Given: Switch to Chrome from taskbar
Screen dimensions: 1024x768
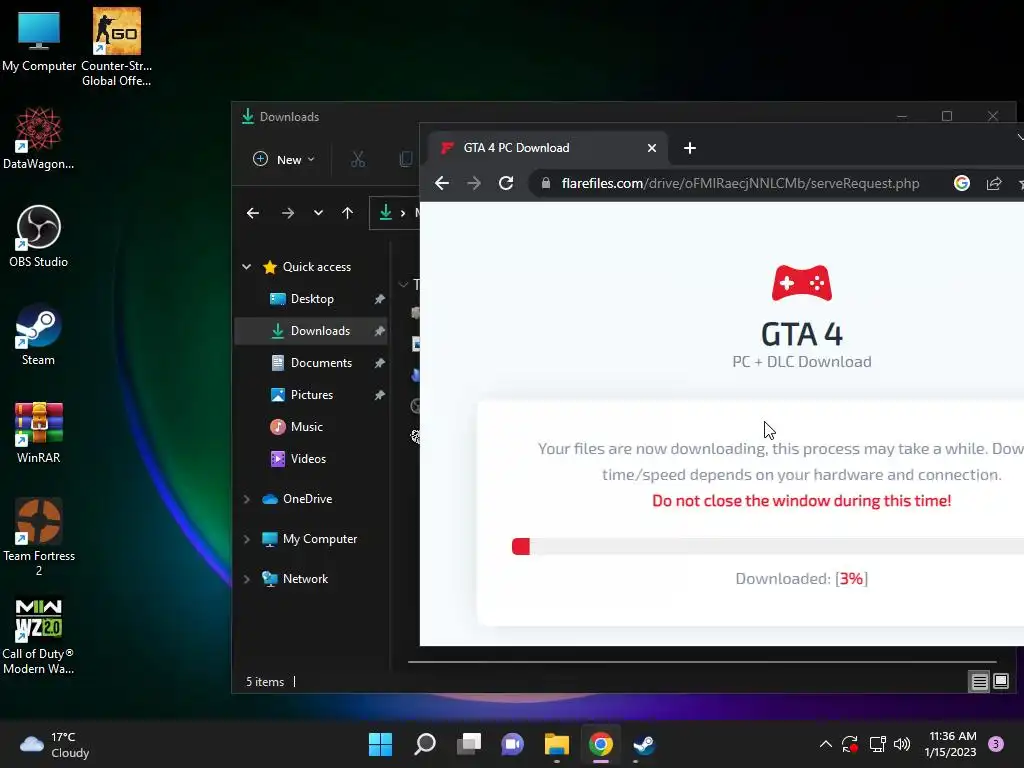Looking at the screenshot, I should pos(601,744).
